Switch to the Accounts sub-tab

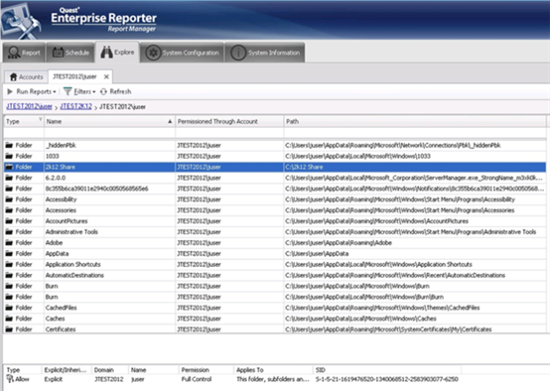[26, 77]
